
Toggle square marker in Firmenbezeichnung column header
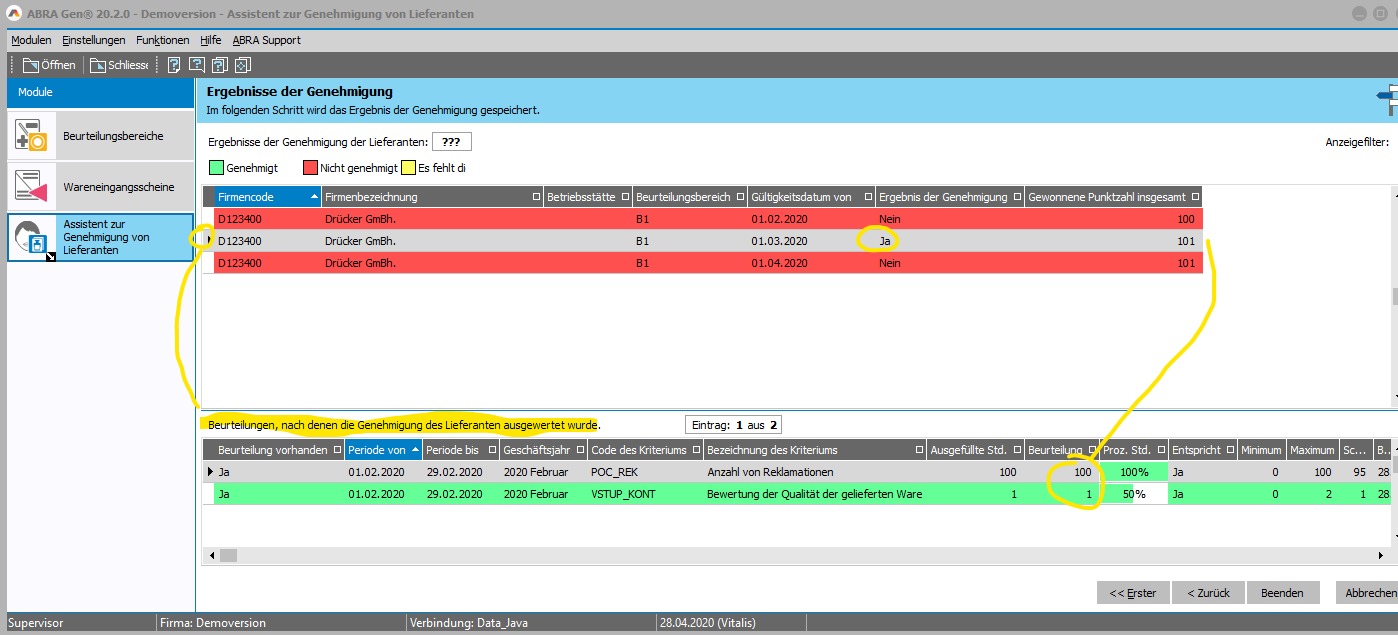coord(536,197)
